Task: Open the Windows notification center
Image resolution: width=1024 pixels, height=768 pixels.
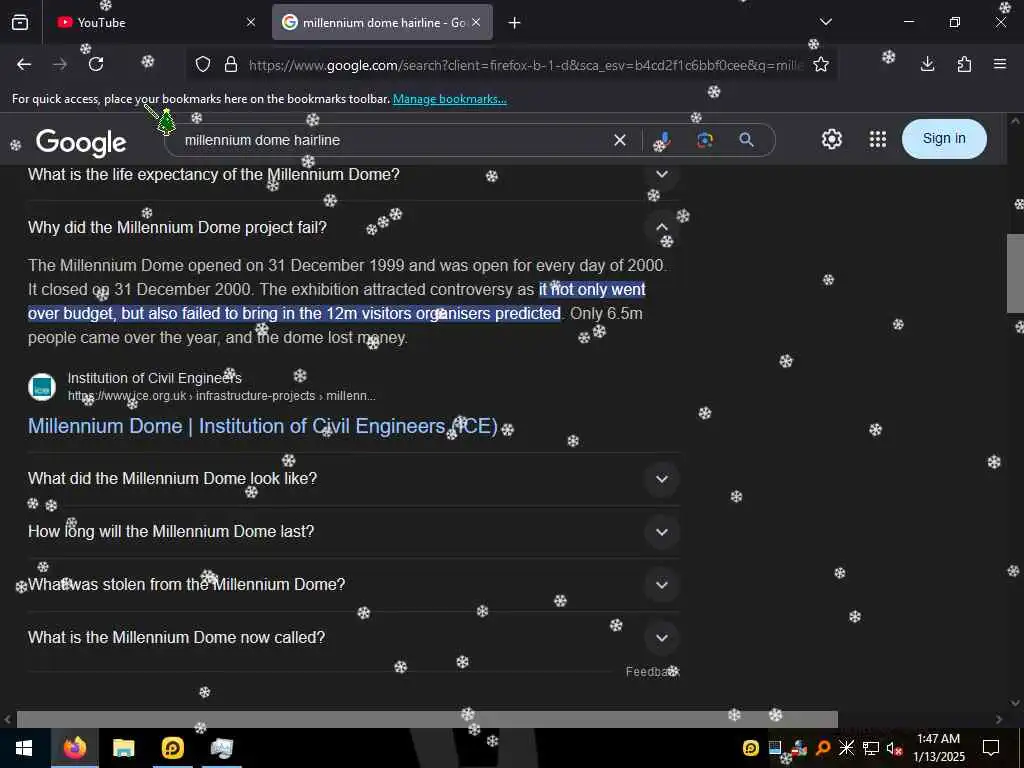Action: tap(991, 748)
